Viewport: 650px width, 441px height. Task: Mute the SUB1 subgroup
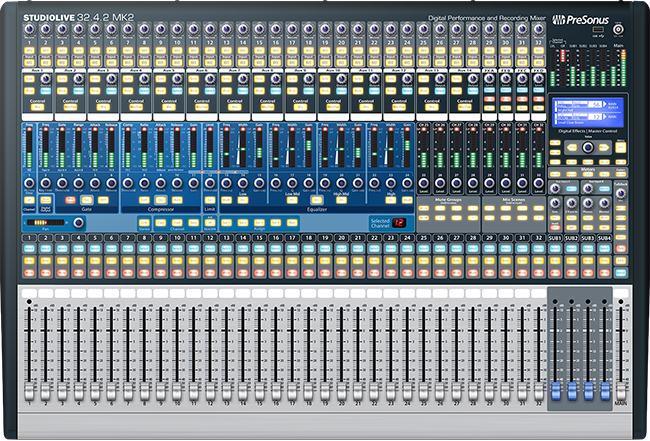pos(555,273)
